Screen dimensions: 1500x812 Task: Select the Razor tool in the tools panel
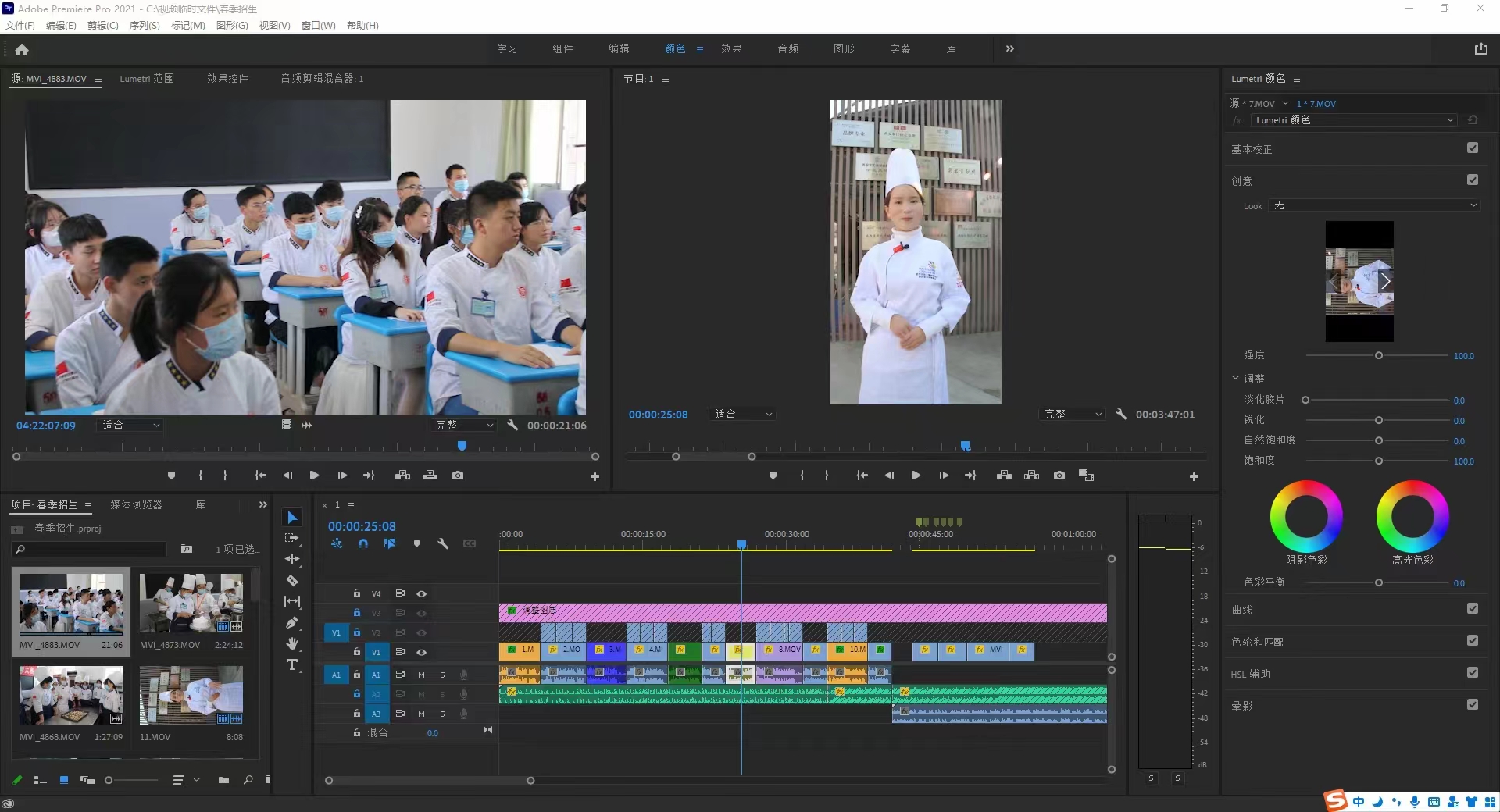tap(292, 580)
